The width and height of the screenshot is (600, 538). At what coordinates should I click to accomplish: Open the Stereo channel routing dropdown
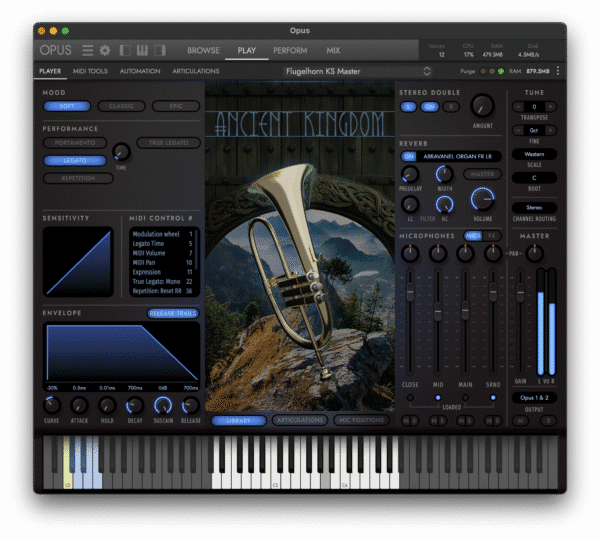click(534, 208)
